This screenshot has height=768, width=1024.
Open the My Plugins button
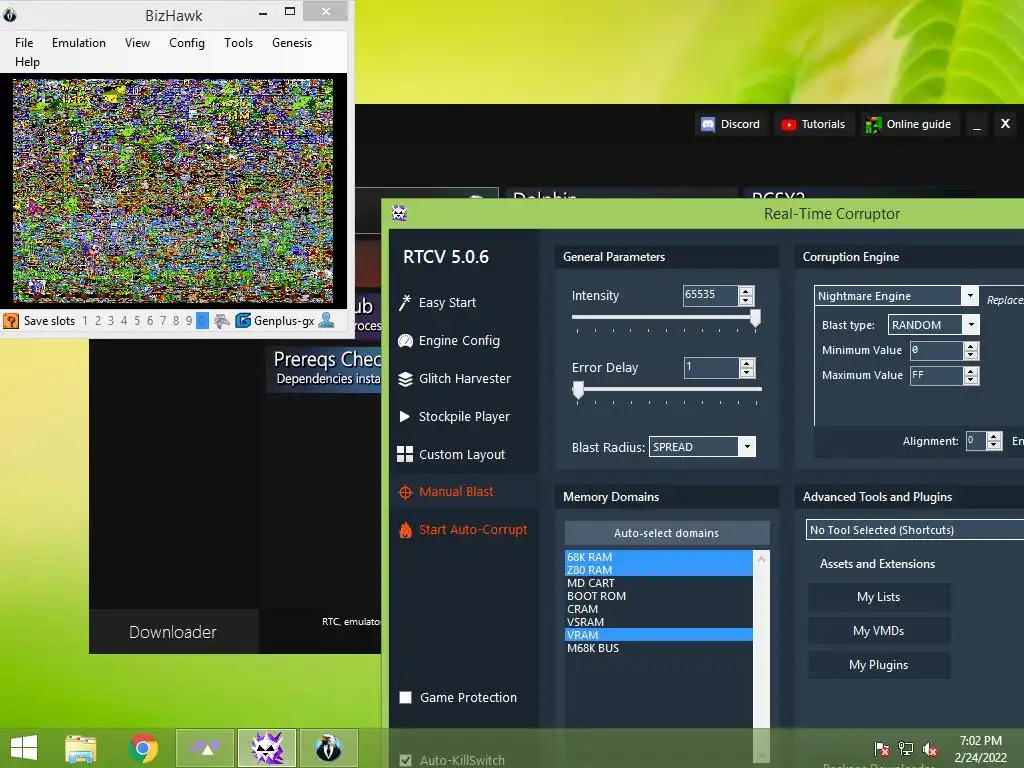pos(878,665)
